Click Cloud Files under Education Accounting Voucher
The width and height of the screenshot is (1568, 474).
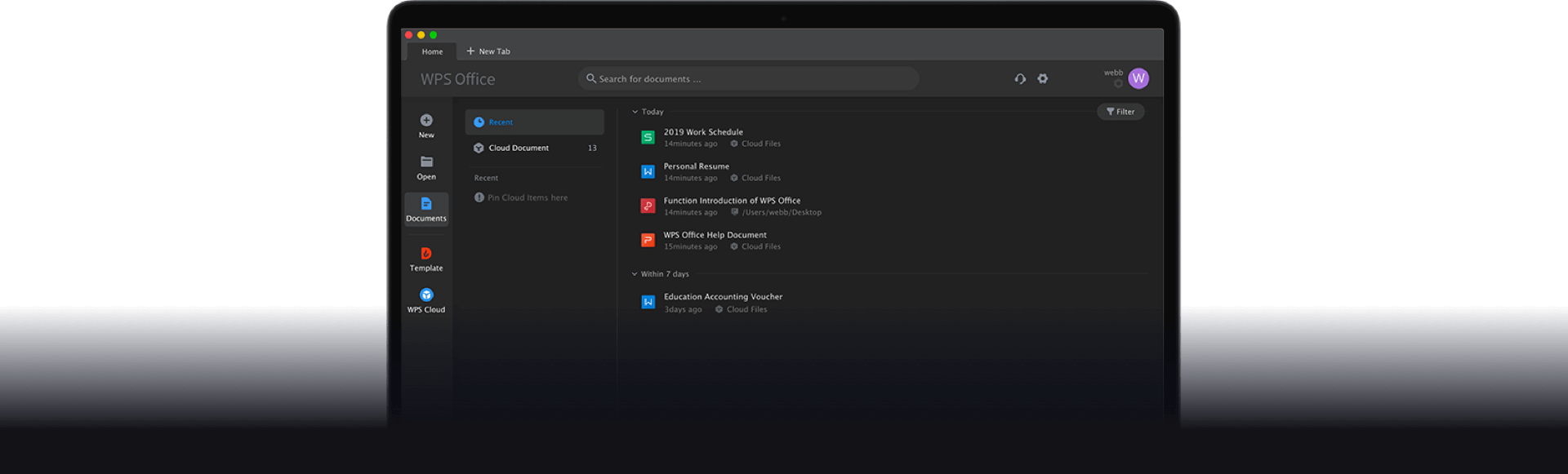click(746, 310)
